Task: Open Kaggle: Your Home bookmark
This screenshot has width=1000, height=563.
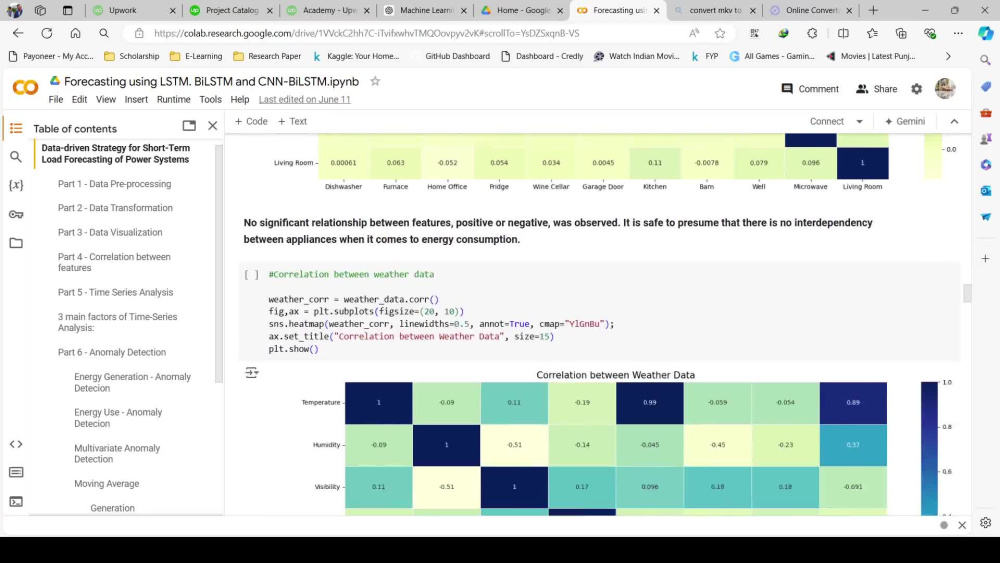Action: pos(355,56)
